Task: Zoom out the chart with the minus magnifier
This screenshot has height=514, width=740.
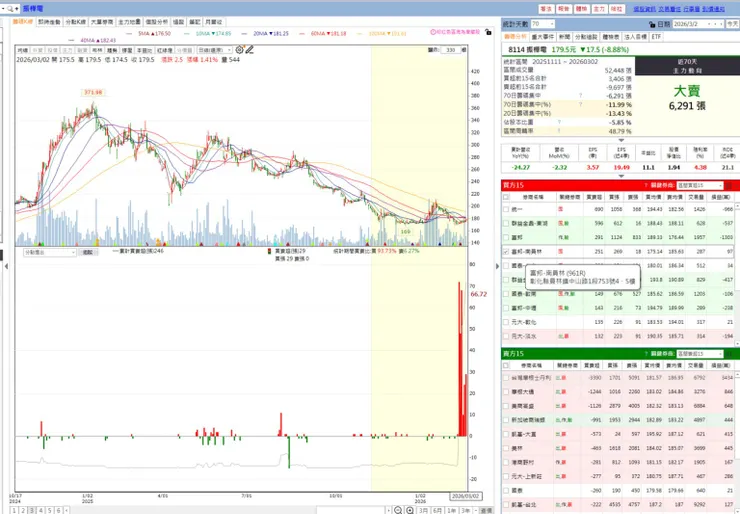Action: point(398,510)
